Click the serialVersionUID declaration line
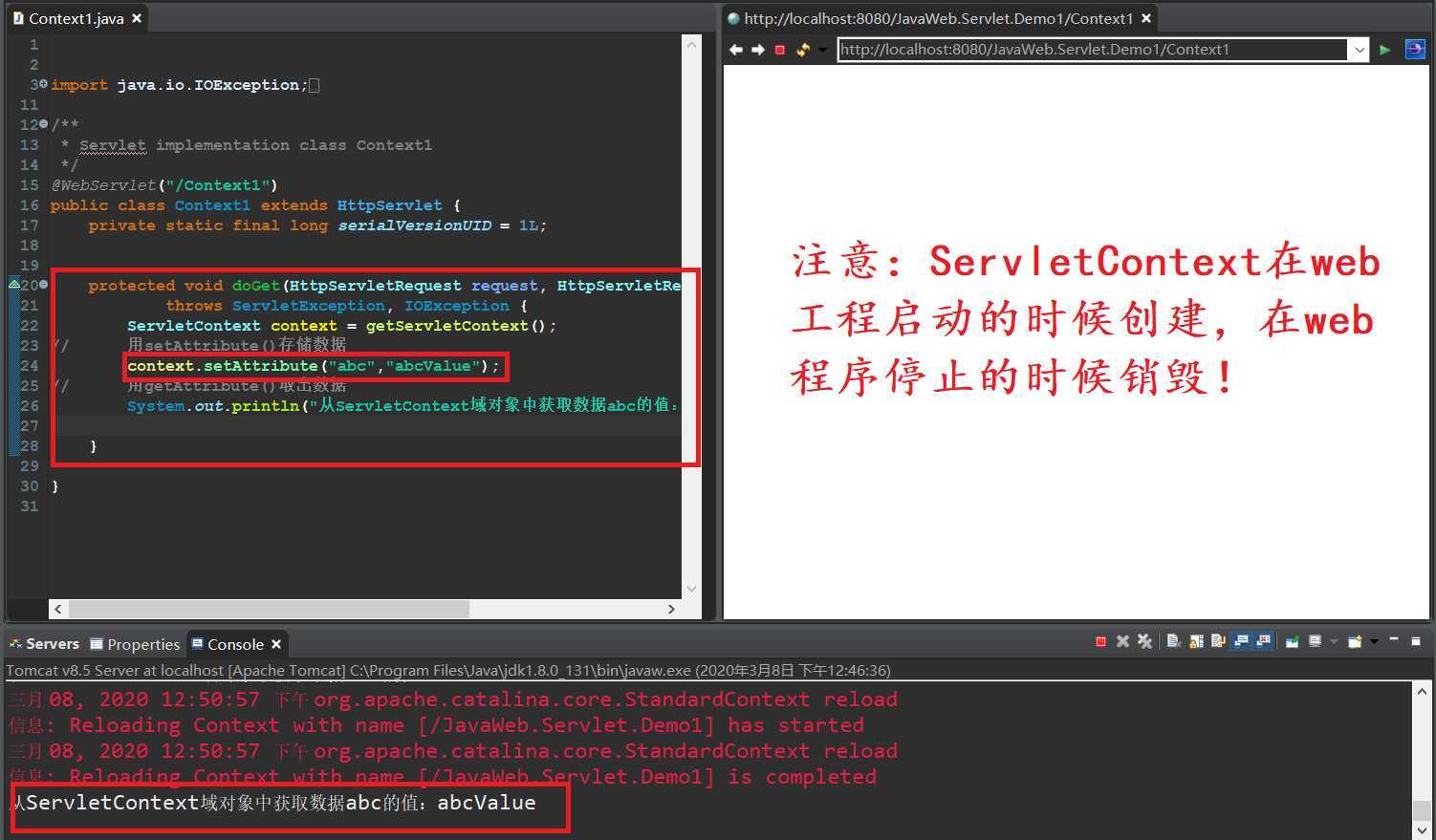This screenshot has height=840, width=1436. coord(317,226)
